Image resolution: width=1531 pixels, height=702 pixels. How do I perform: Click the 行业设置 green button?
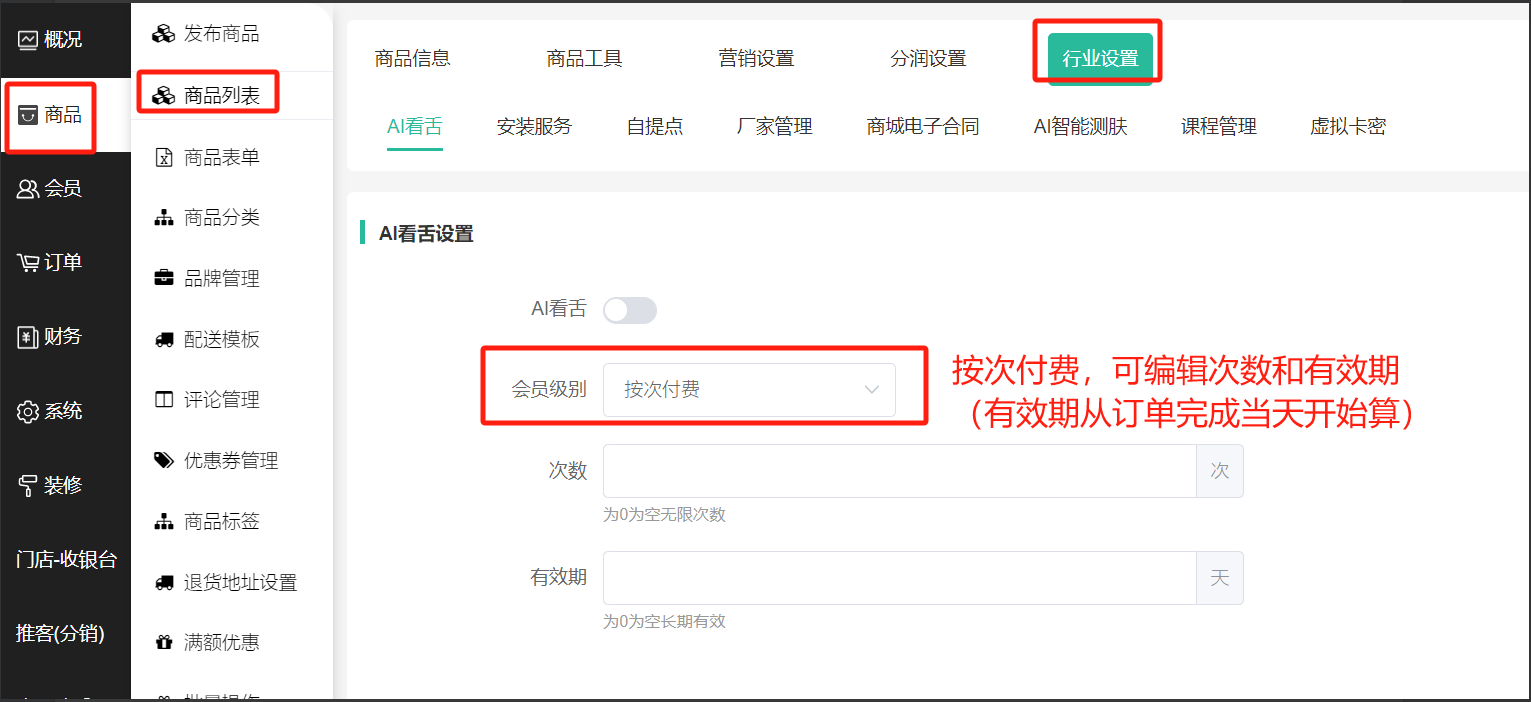(1100, 58)
